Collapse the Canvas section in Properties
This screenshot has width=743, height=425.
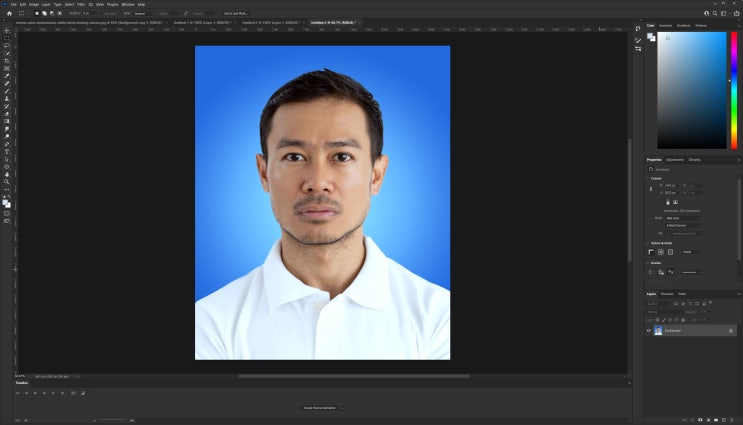pyautogui.click(x=648, y=178)
